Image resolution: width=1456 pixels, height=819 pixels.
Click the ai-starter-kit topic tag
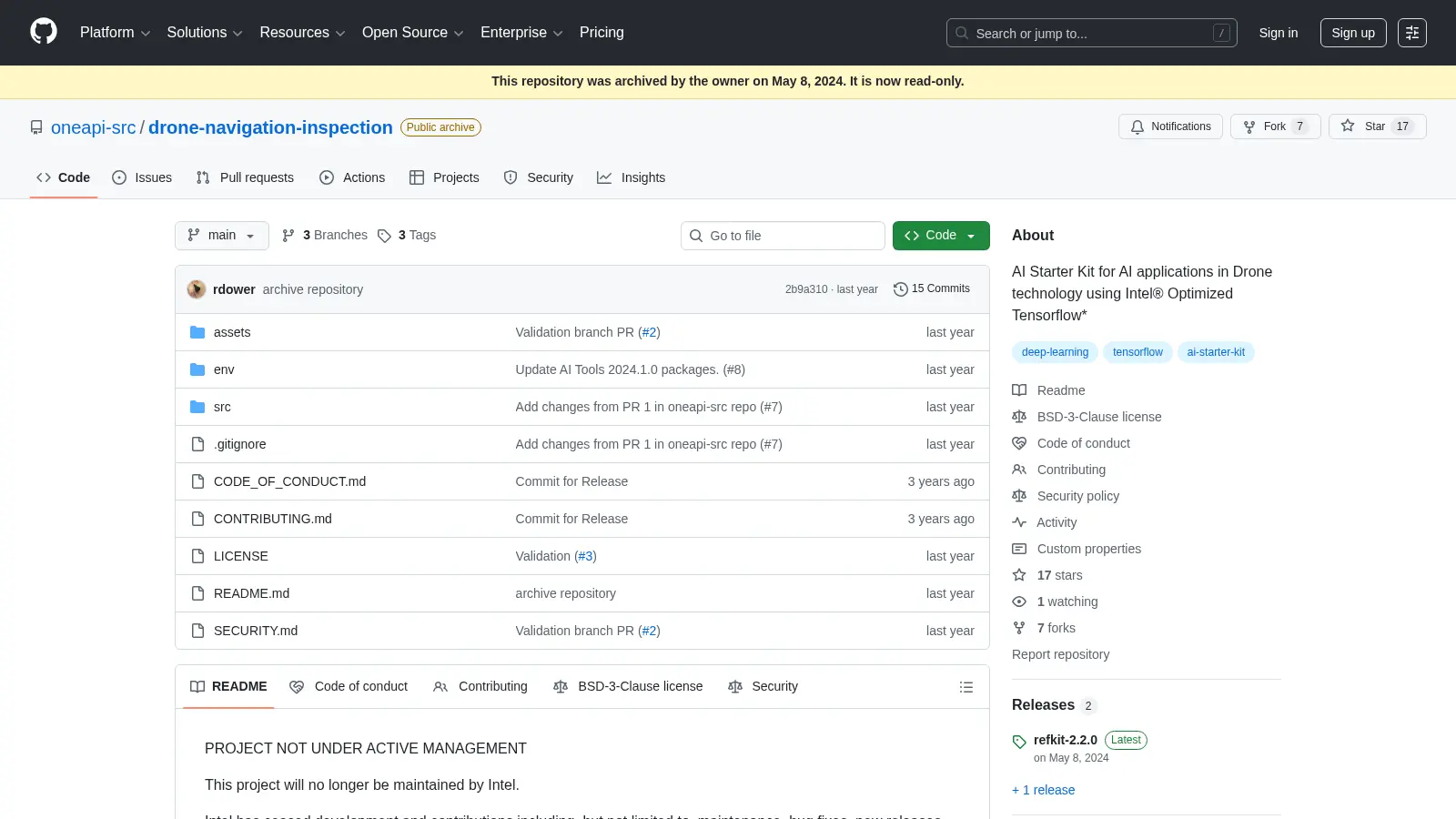click(1216, 352)
